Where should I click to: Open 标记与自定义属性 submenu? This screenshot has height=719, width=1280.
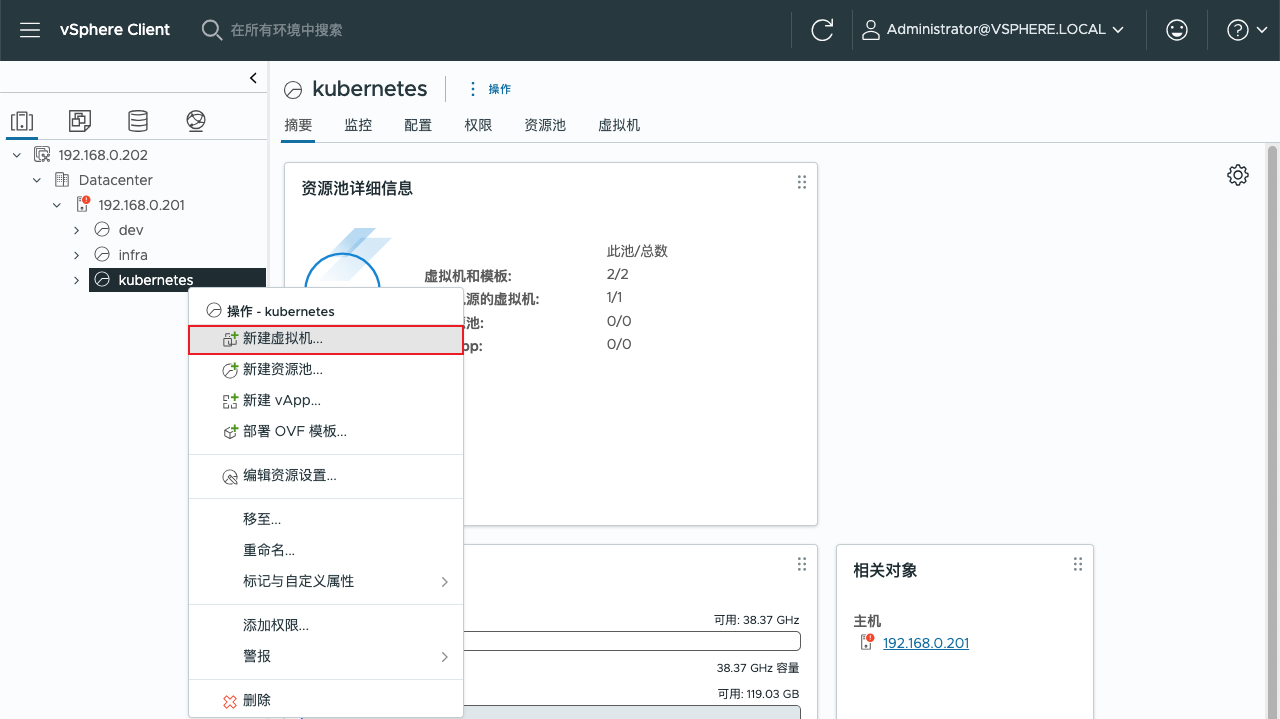point(326,582)
